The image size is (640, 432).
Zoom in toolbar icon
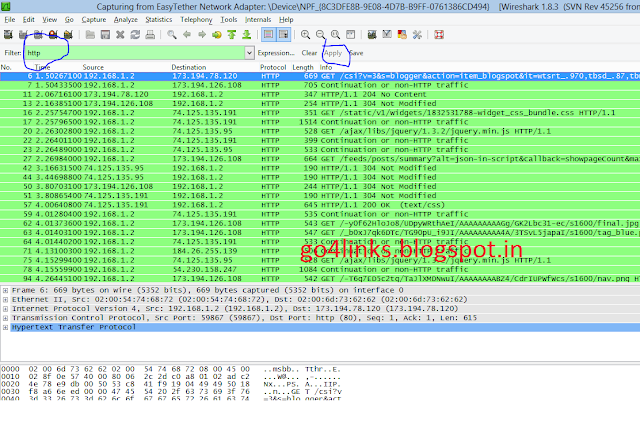[x=305, y=35]
